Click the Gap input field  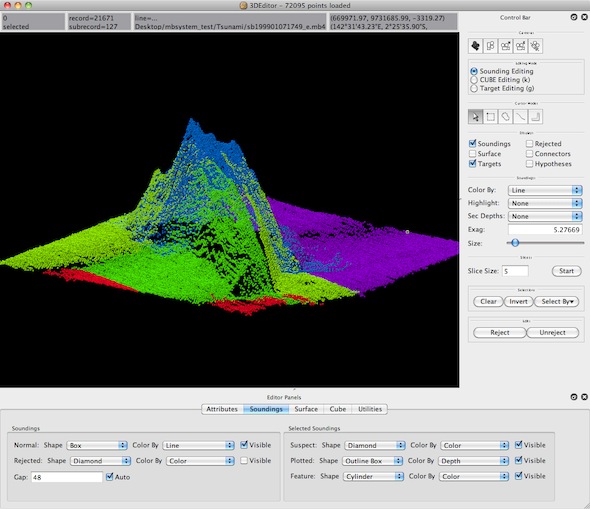(x=67, y=477)
